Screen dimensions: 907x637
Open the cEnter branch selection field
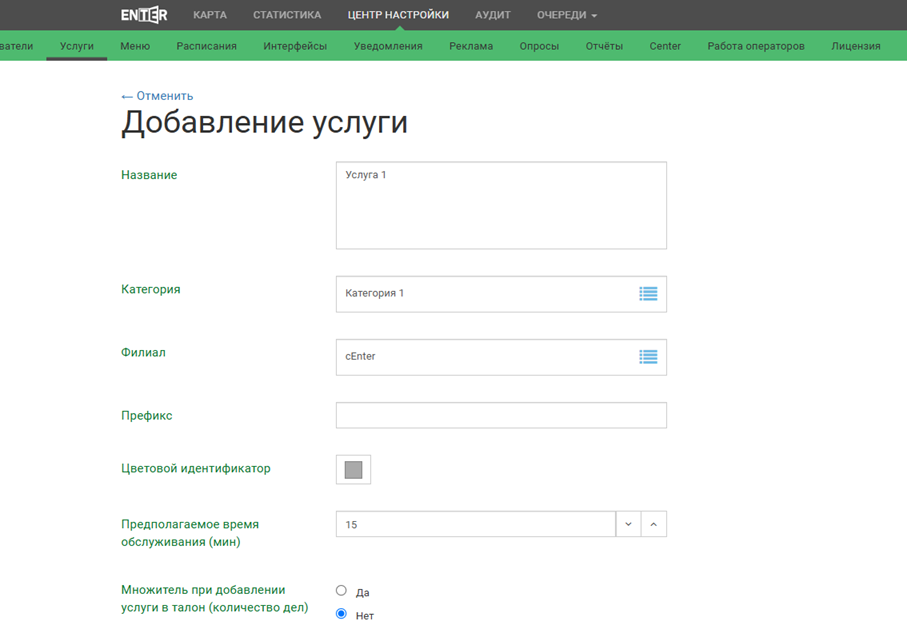pyautogui.click(x=485, y=357)
